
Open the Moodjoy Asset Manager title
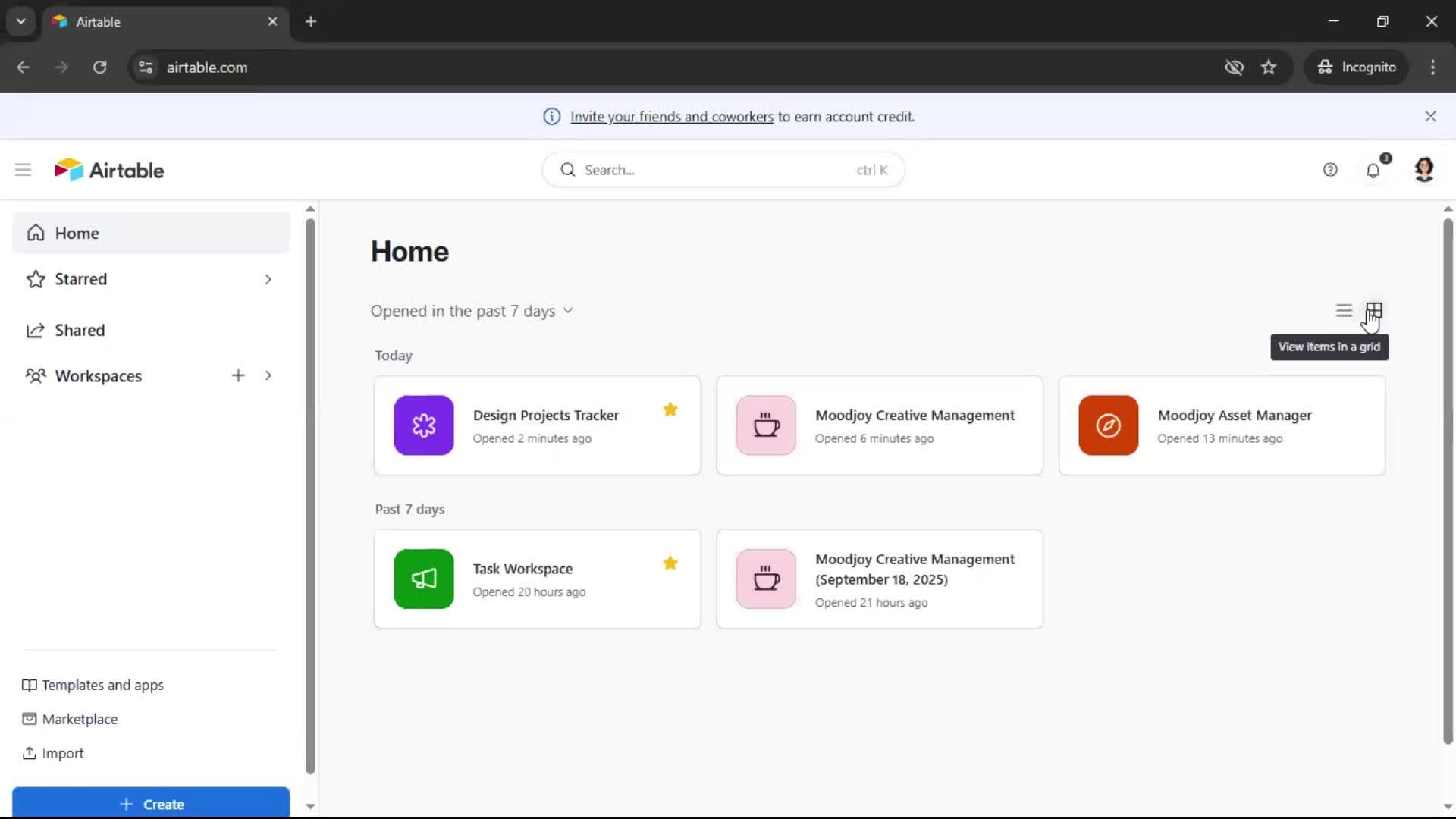point(1235,416)
